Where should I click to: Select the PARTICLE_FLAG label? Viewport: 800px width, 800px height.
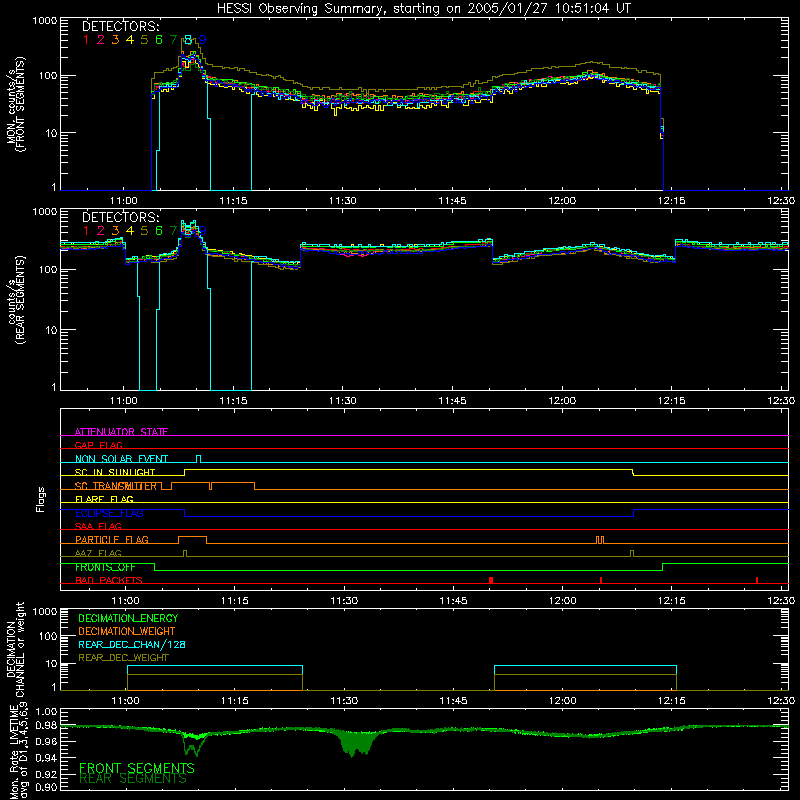tap(112, 539)
